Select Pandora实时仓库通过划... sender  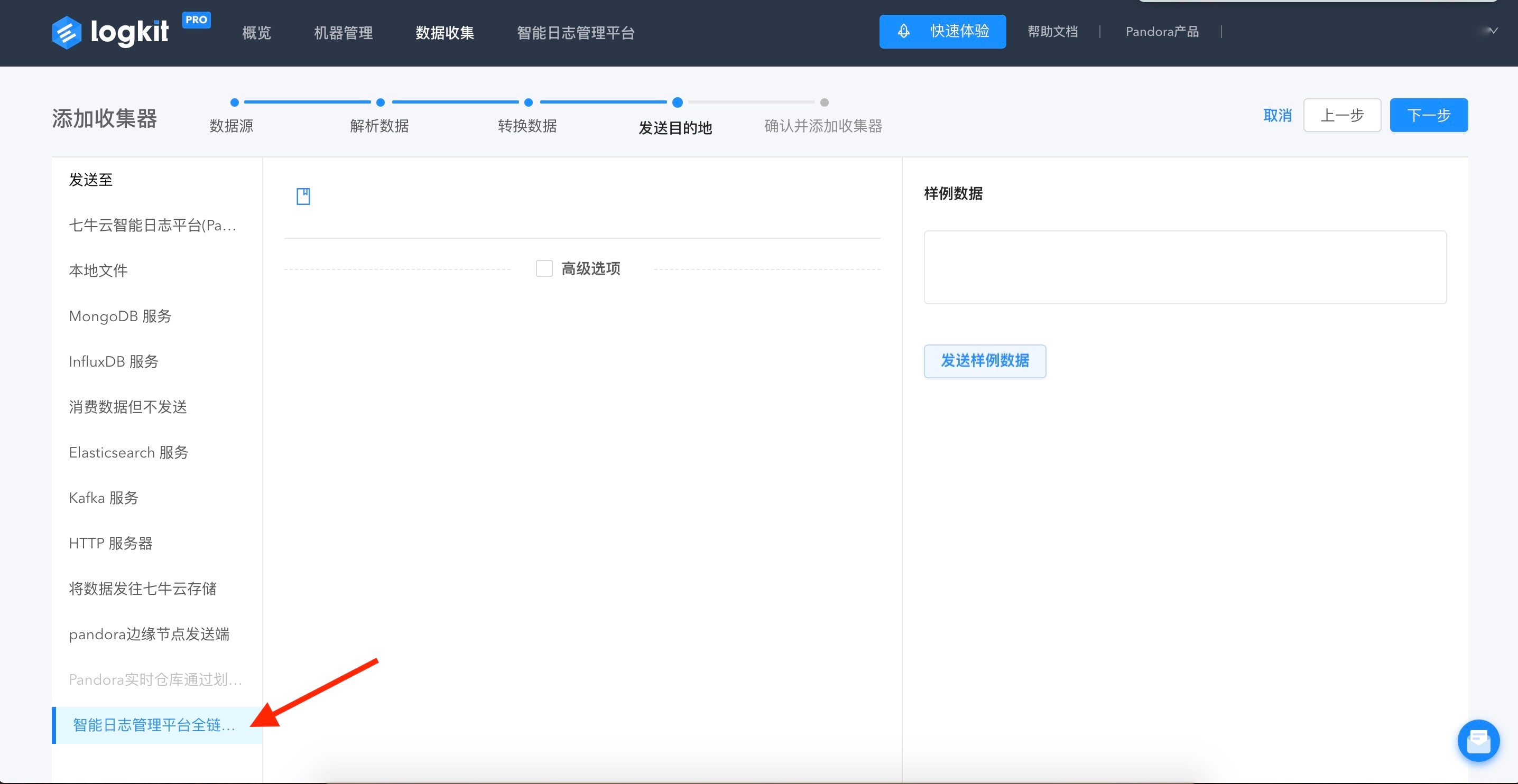tap(157, 679)
